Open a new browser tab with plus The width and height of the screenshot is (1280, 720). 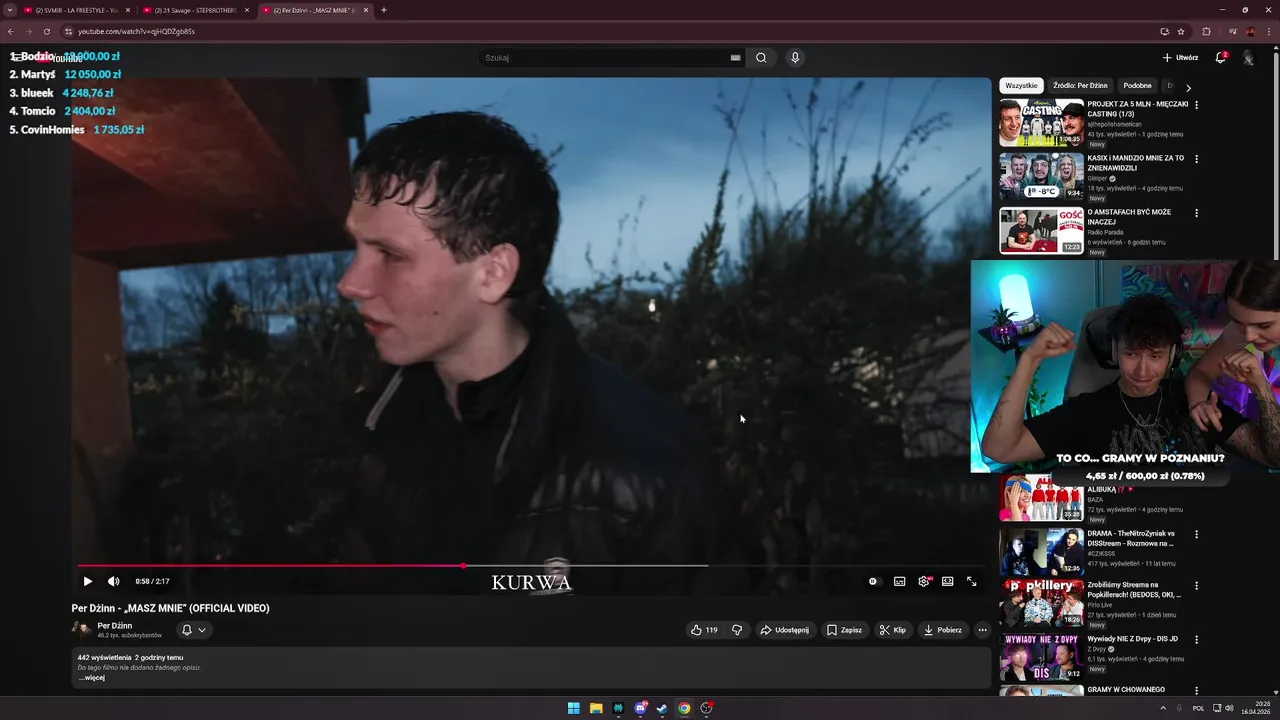coord(384,10)
